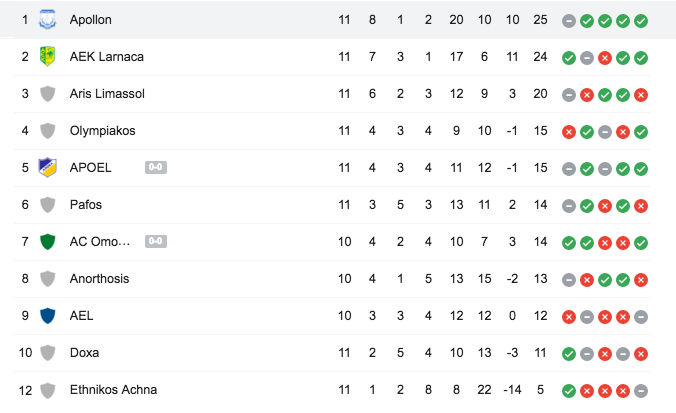Click the Ethnikos Achna team name
The height and width of the screenshot is (413, 676).
click(113, 390)
